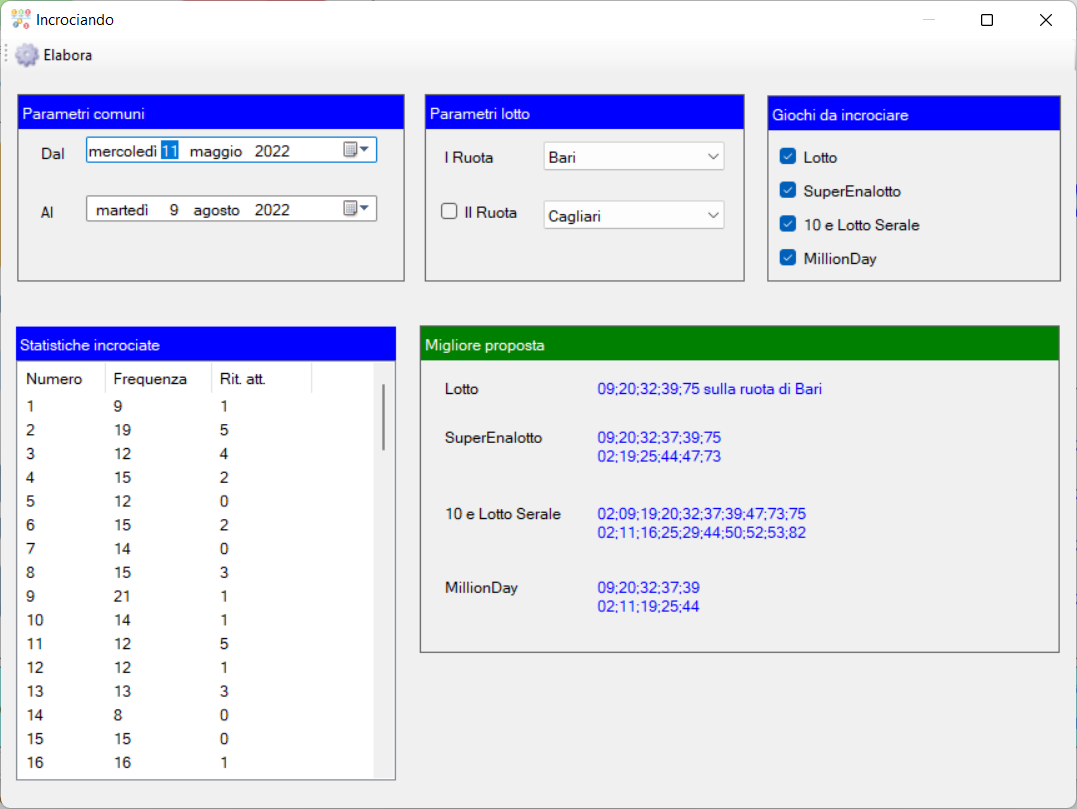
Task: Select the day 9 in Al date field
Action: pos(174,210)
